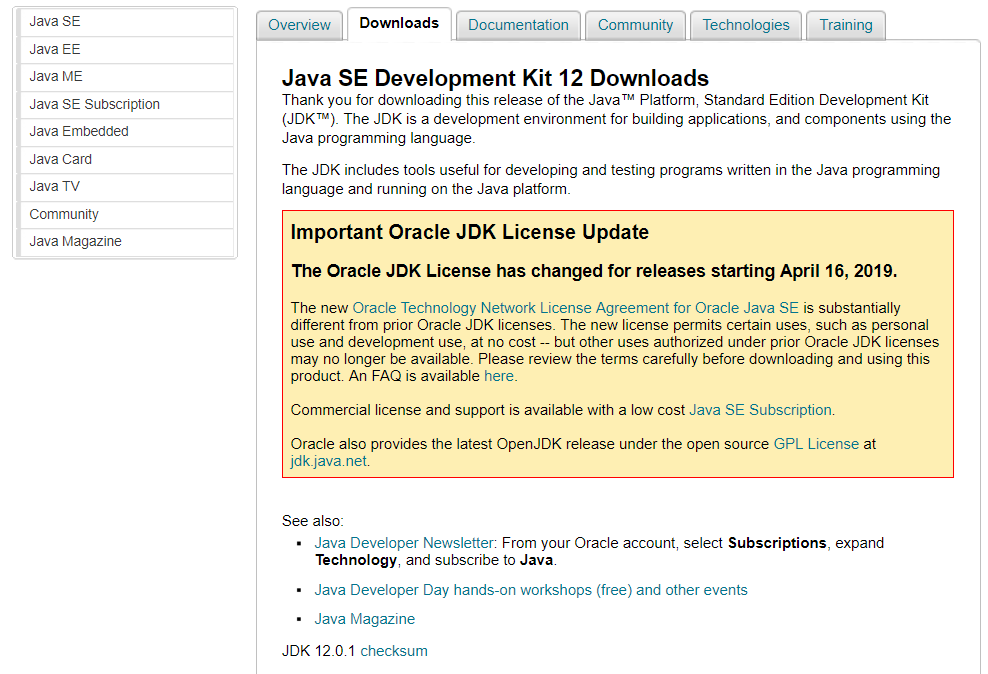Select Java ME in sidebar
Viewport: 988px width, 674px height.
pyautogui.click(x=125, y=77)
